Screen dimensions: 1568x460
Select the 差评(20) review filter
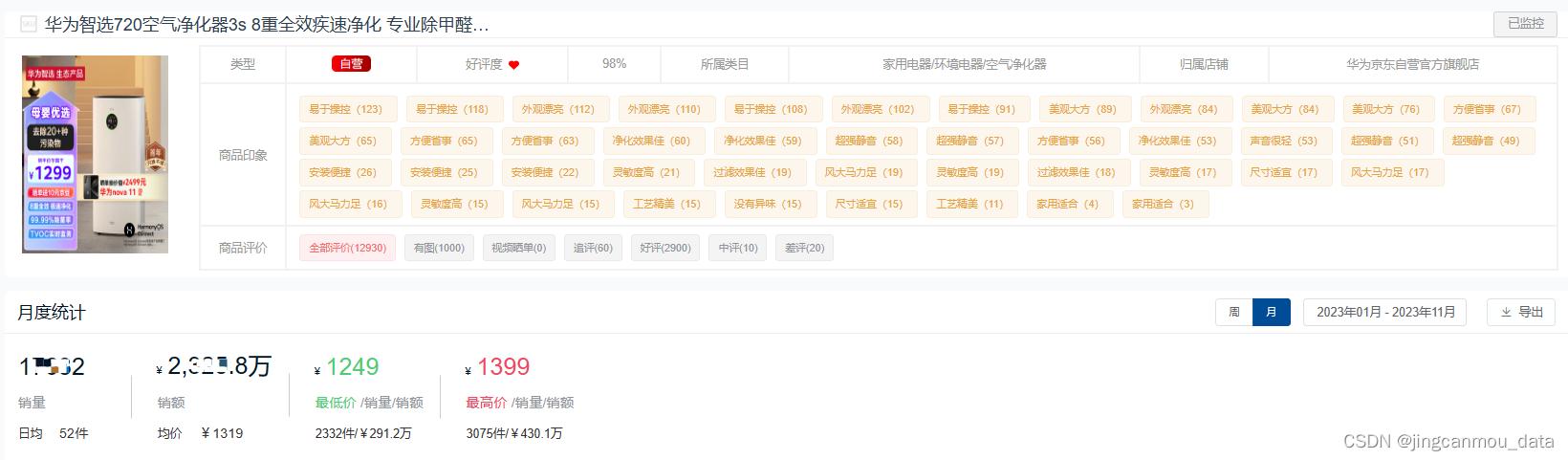[804, 248]
